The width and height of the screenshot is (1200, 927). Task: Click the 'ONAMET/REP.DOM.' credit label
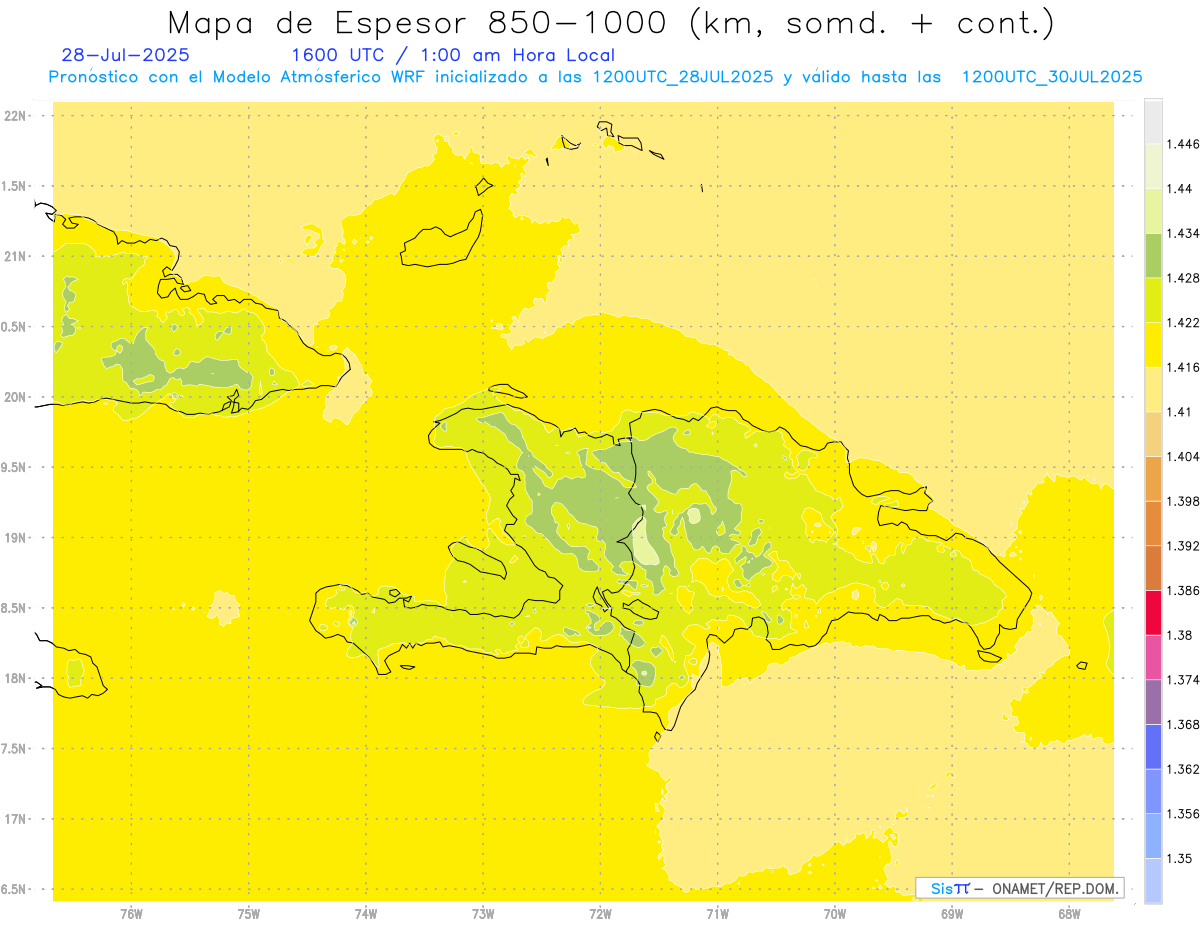(1055, 888)
